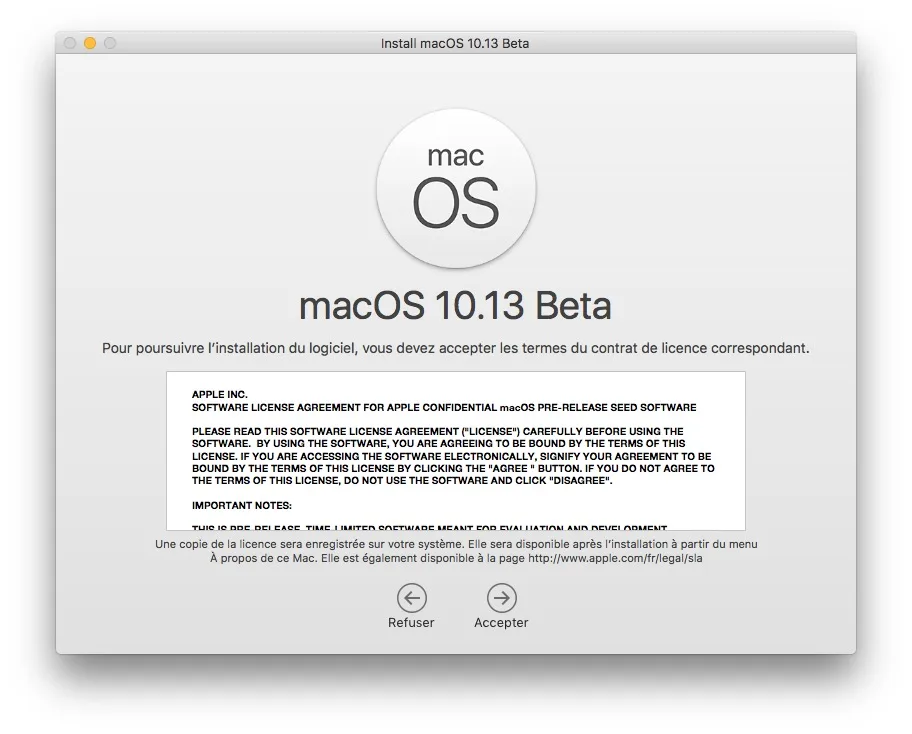This screenshot has height=734, width=912.
Task: Click the macOS logo circle
Action: coord(456,188)
